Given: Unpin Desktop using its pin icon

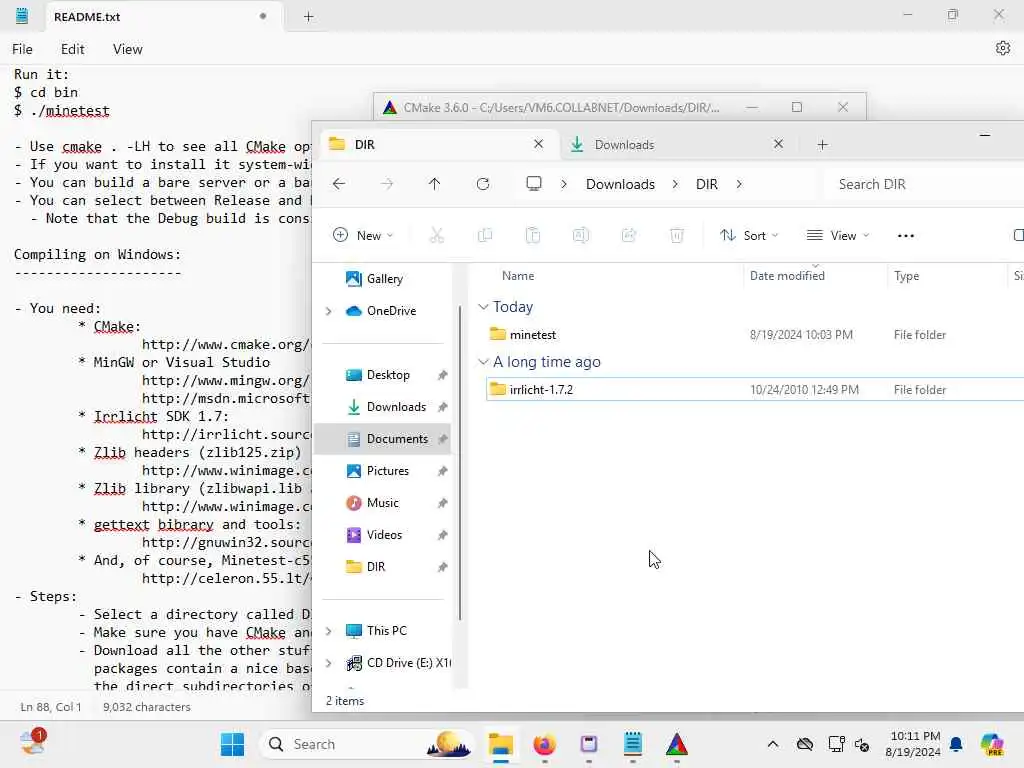Looking at the screenshot, I should [442, 375].
